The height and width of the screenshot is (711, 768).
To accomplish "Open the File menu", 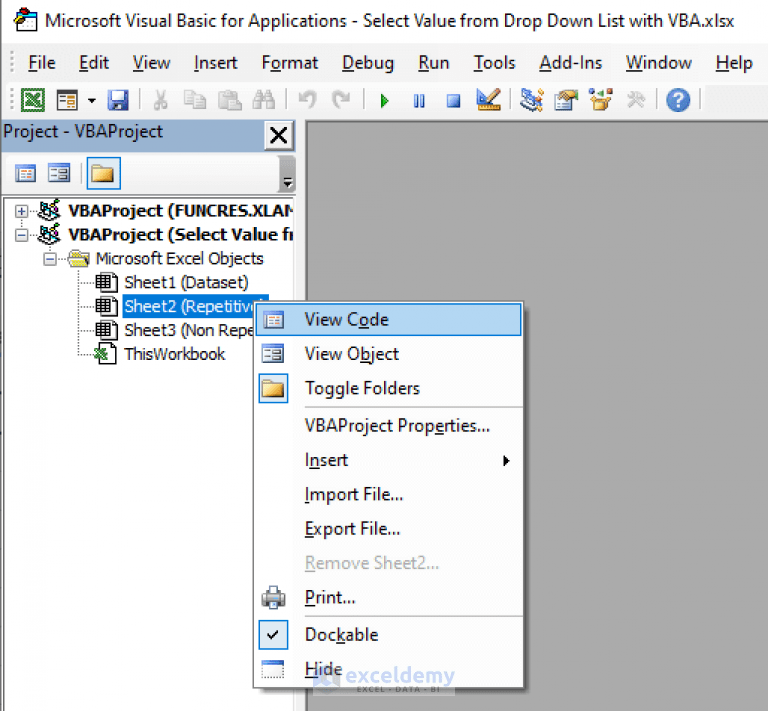I will [x=42, y=63].
